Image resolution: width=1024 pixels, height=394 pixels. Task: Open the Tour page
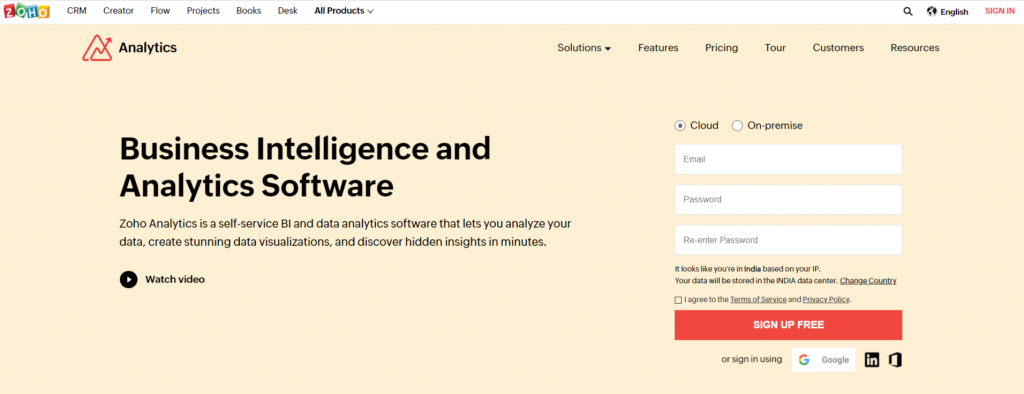click(x=775, y=48)
